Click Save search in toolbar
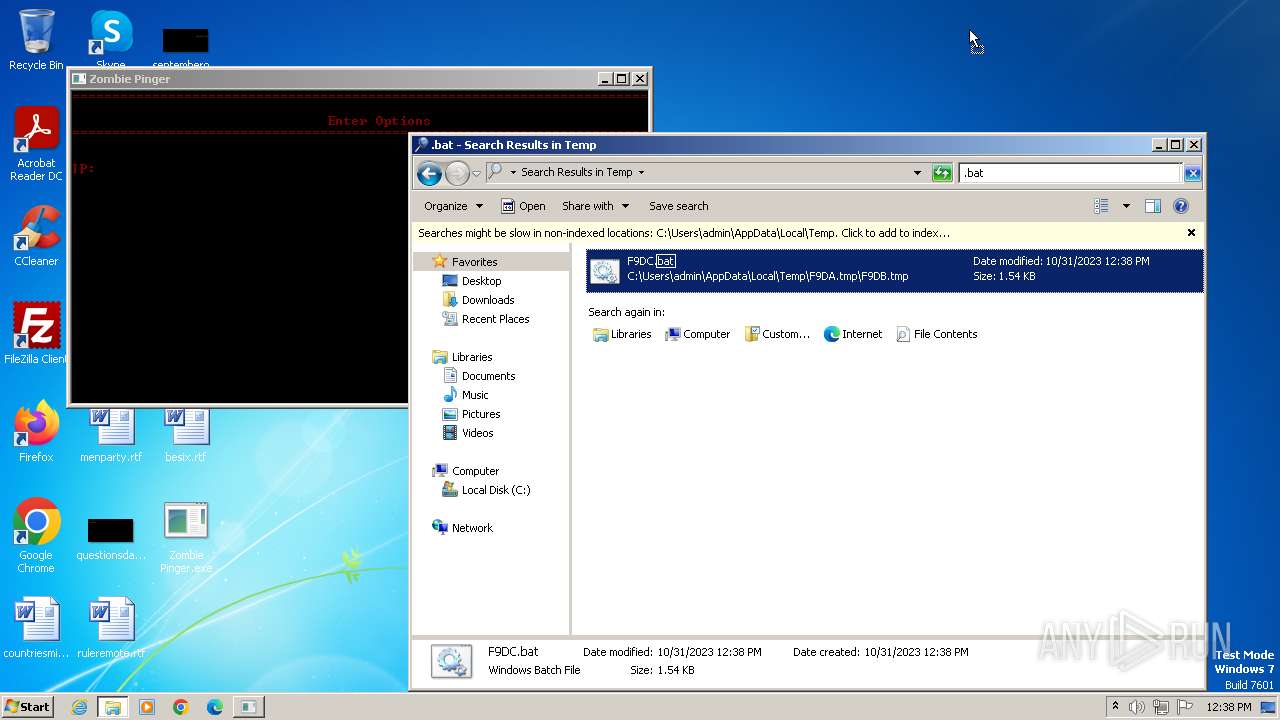 (678, 206)
